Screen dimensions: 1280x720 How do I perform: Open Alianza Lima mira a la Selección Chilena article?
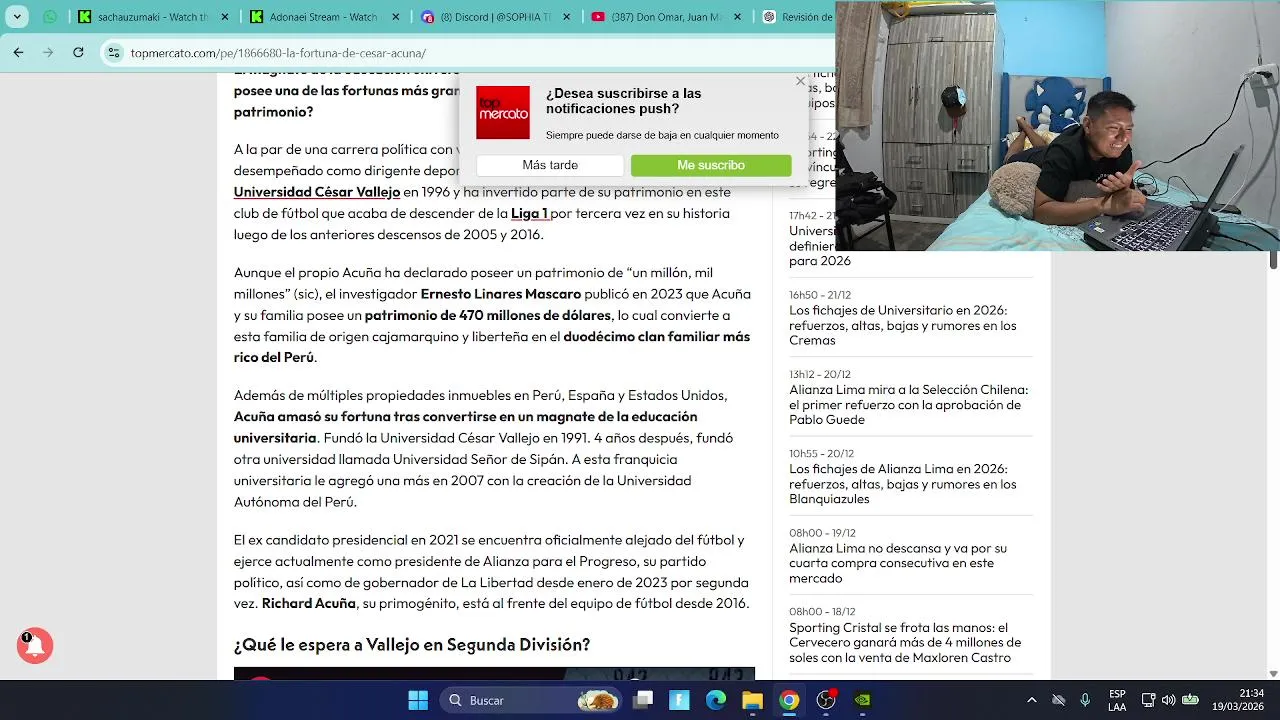908,404
